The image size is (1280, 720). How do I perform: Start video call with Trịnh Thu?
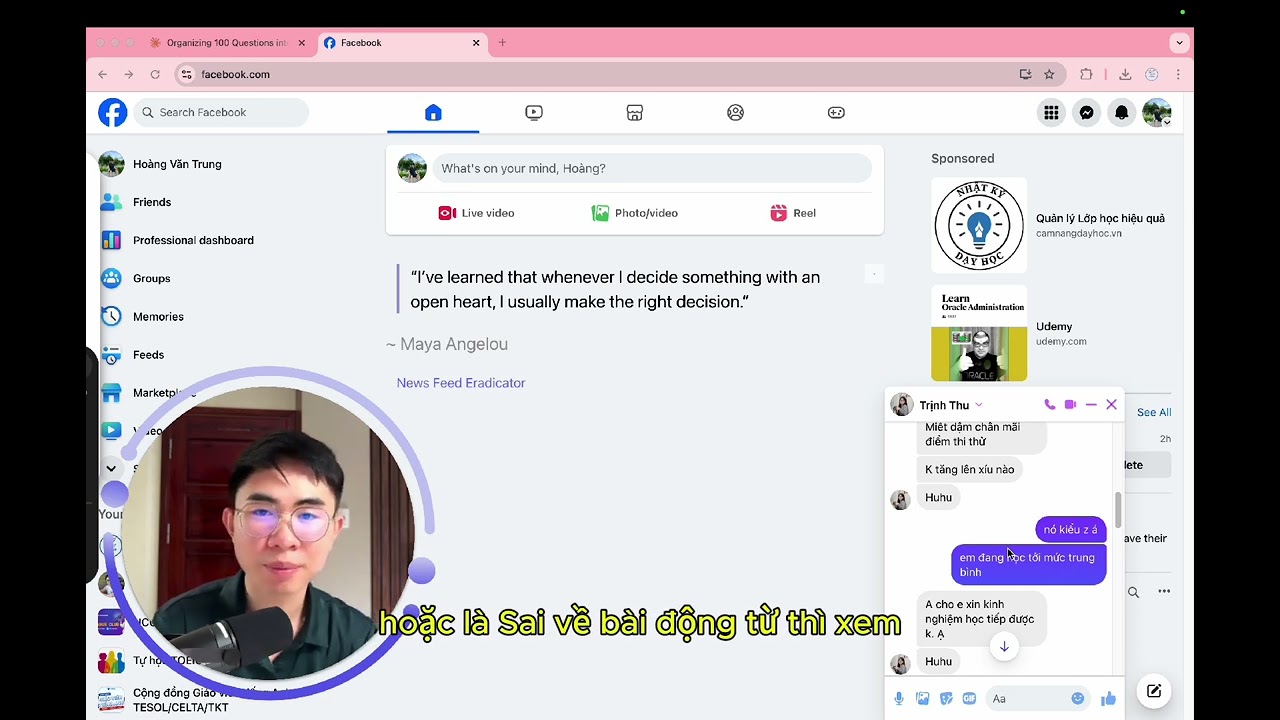[1070, 405]
